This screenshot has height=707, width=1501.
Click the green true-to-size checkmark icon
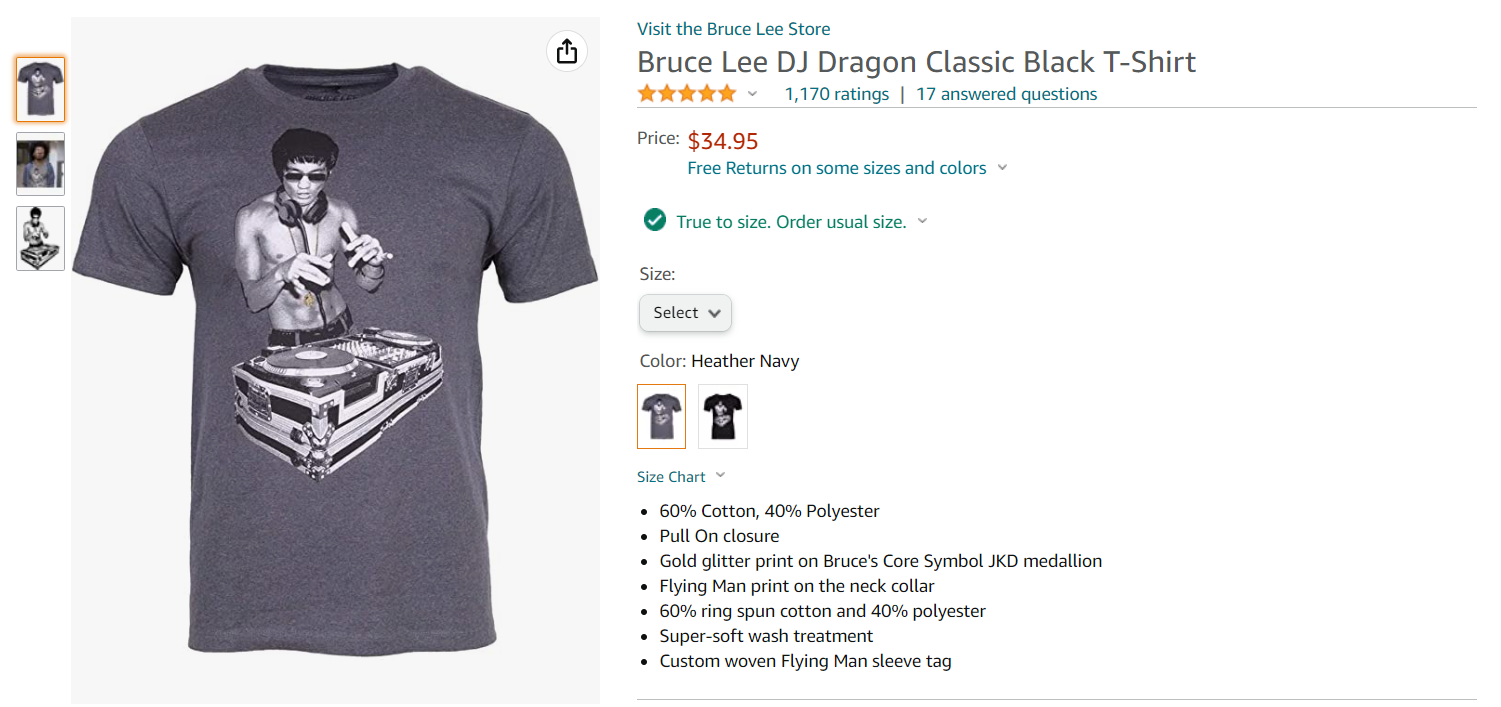pyautogui.click(x=655, y=220)
